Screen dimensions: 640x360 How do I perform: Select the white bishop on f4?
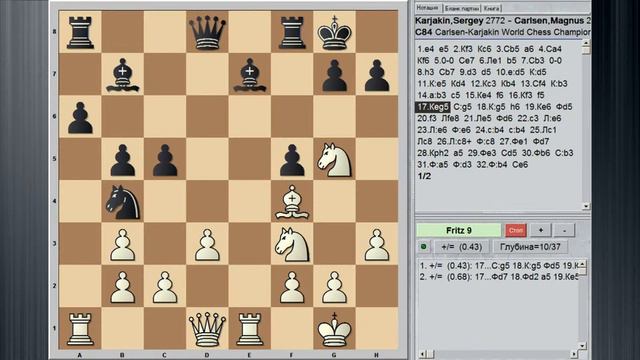click(292, 202)
